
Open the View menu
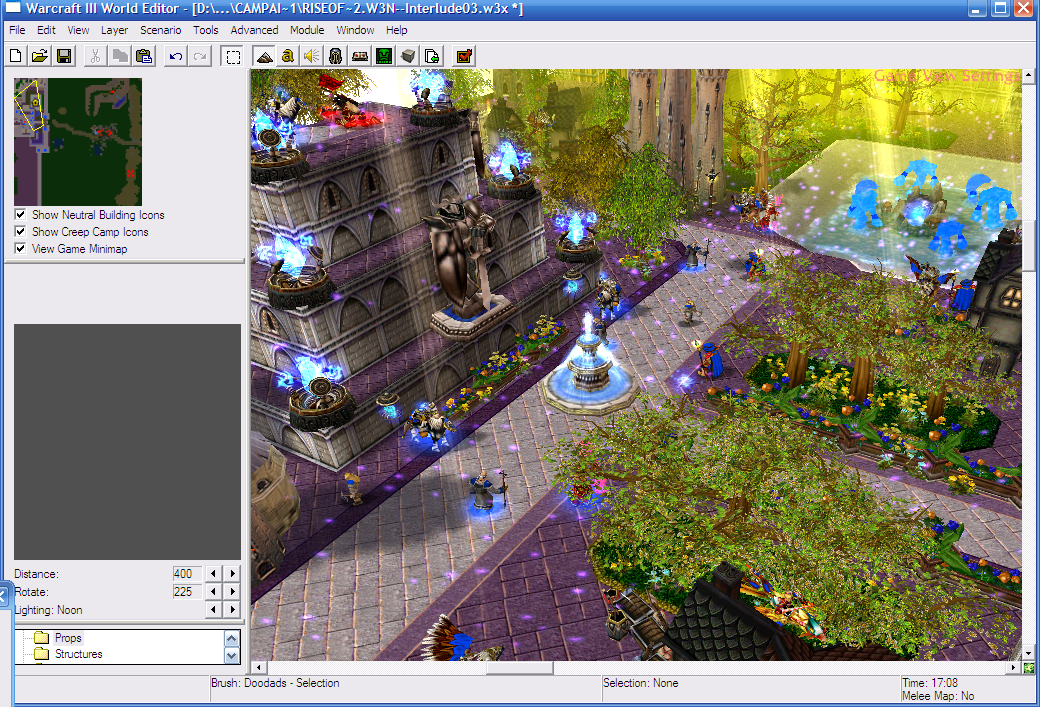point(78,30)
